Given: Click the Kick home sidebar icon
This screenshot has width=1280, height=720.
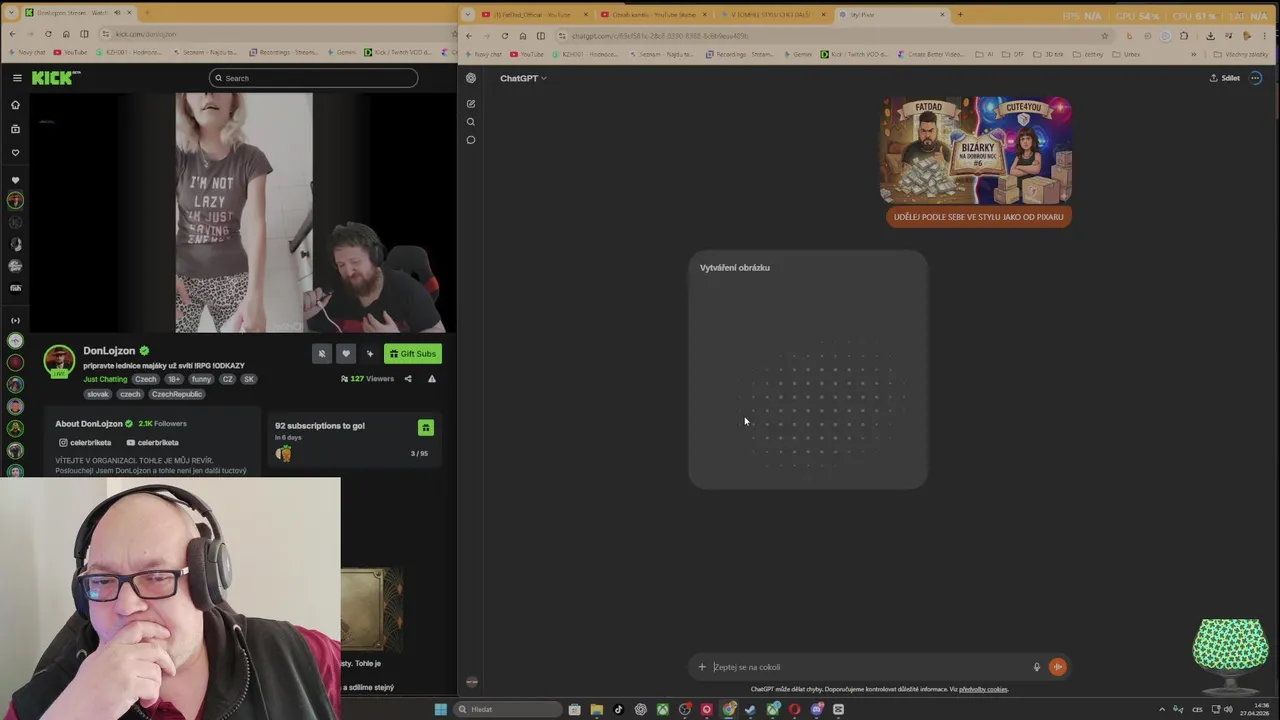Looking at the screenshot, I should pyautogui.click(x=15, y=105).
